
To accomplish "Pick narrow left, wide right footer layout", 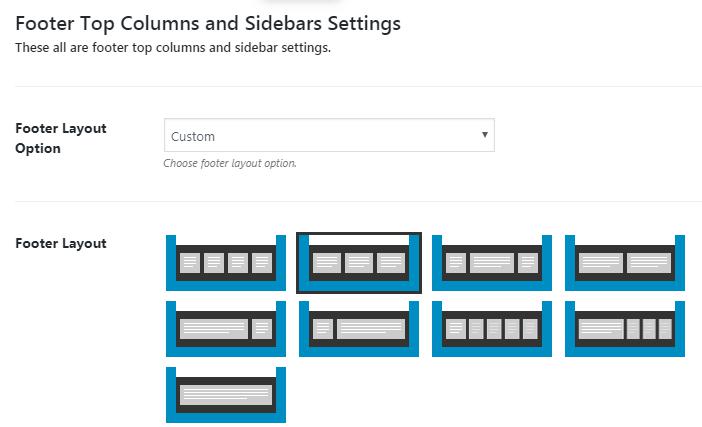I will tap(359, 329).
